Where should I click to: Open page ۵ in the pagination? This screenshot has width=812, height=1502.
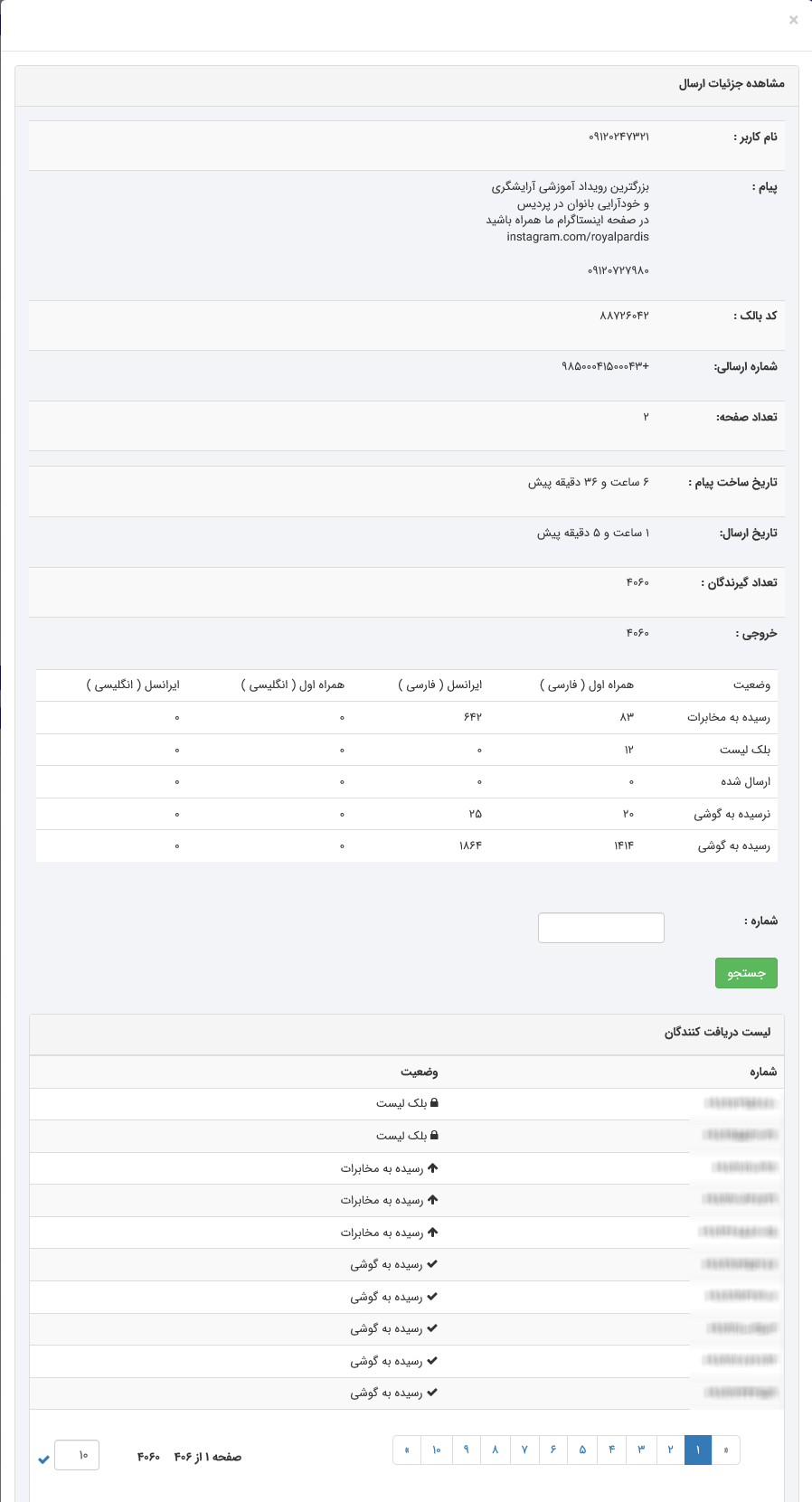pyautogui.click(x=582, y=1450)
